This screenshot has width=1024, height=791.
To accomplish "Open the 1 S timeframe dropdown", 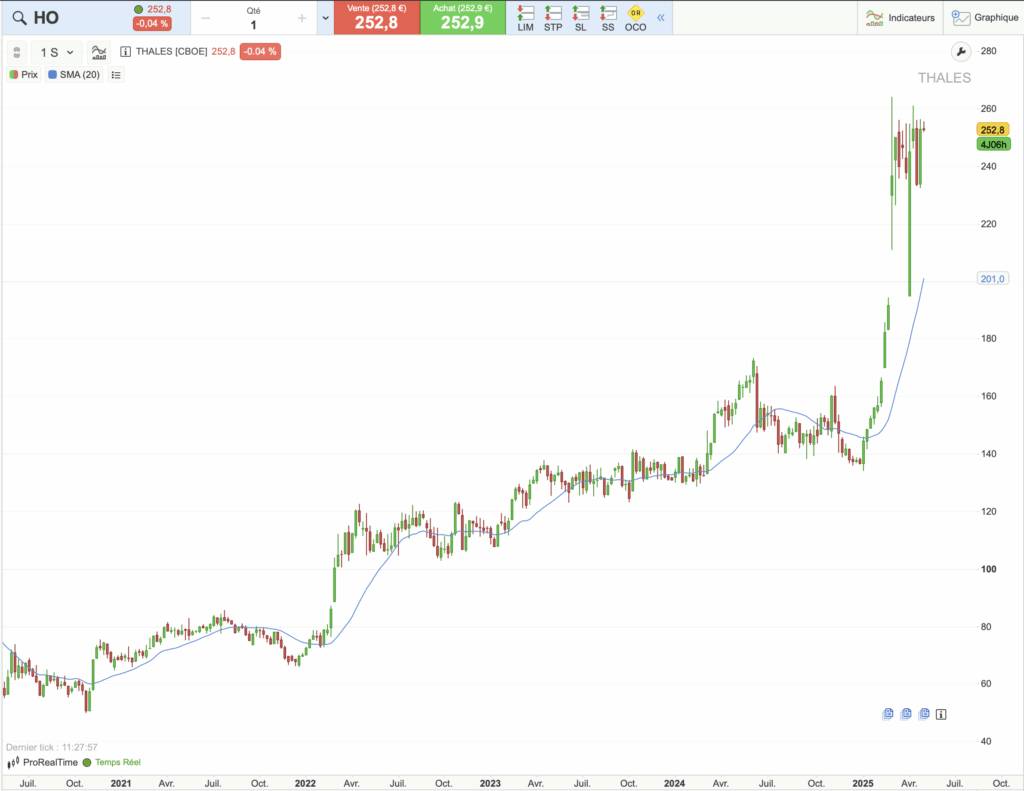I will (56, 52).
